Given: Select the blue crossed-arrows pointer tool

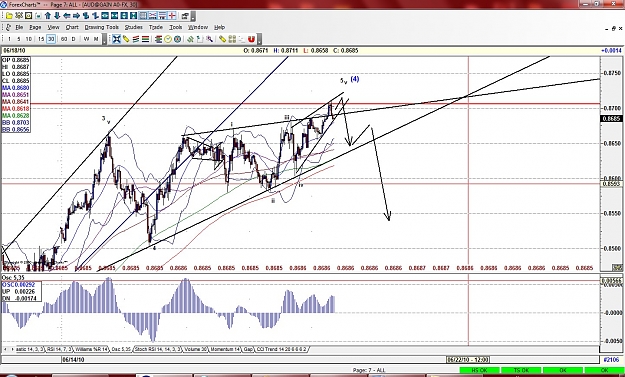Looking at the screenshot, I should (116, 39).
